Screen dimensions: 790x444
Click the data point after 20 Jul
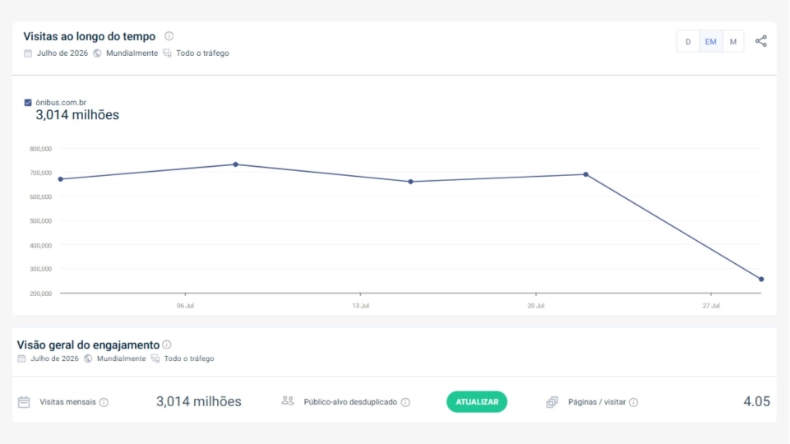(x=585, y=174)
